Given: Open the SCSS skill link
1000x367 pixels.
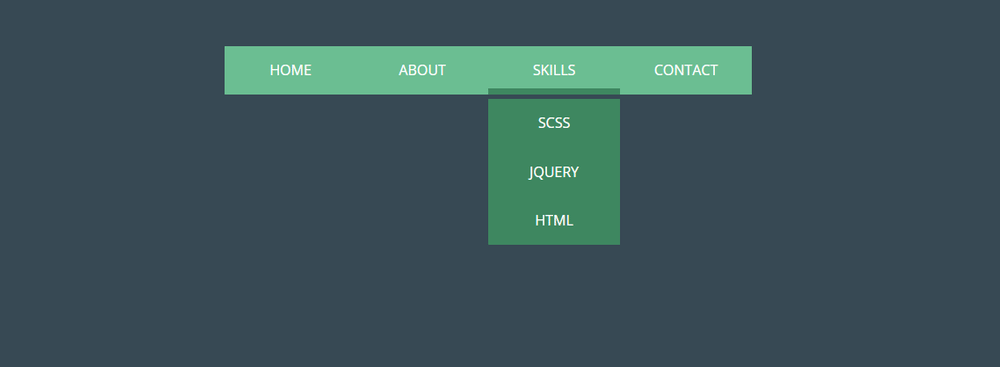Looking at the screenshot, I should [554, 123].
